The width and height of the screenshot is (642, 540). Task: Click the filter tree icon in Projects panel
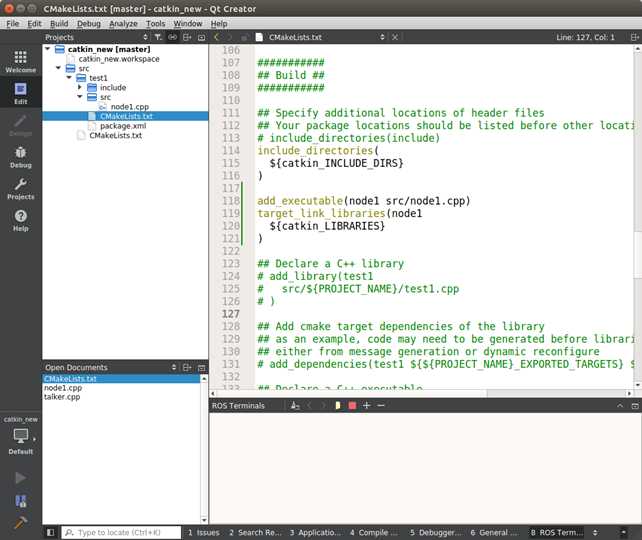[x=158, y=37]
